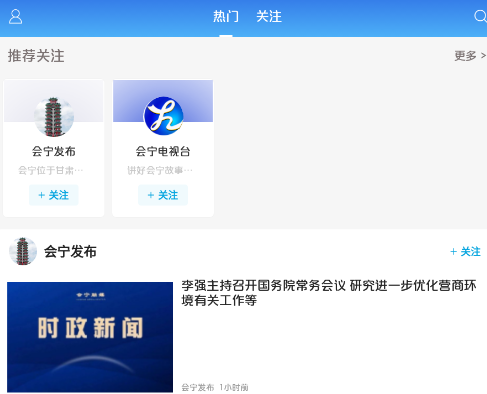Open 会宁电视台 card title
The height and width of the screenshot is (394, 487).
click(x=163, y=151)
